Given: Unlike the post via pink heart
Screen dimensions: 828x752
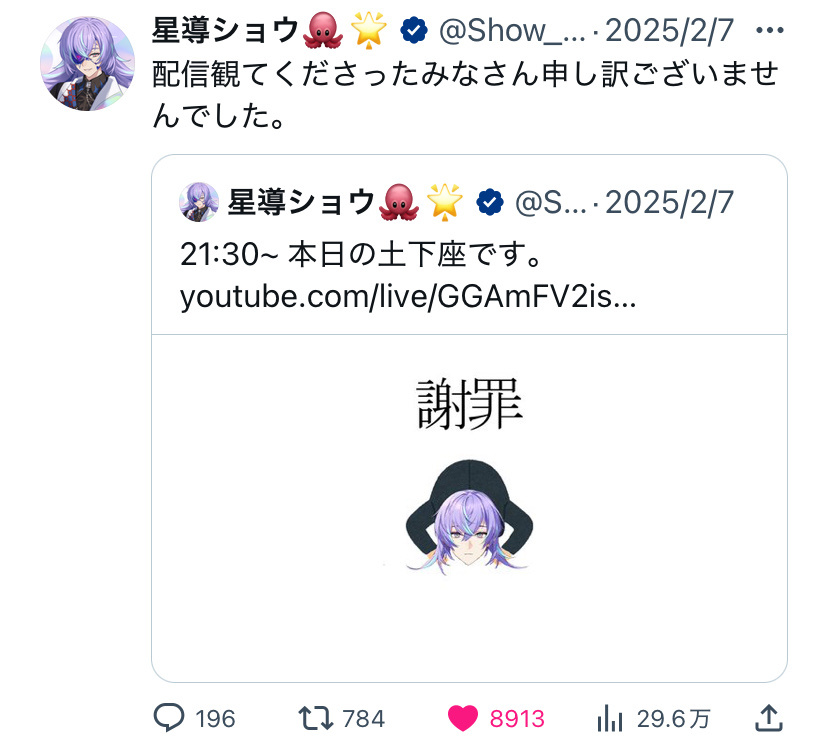Looking at the screenshot, I should [463, 718].
